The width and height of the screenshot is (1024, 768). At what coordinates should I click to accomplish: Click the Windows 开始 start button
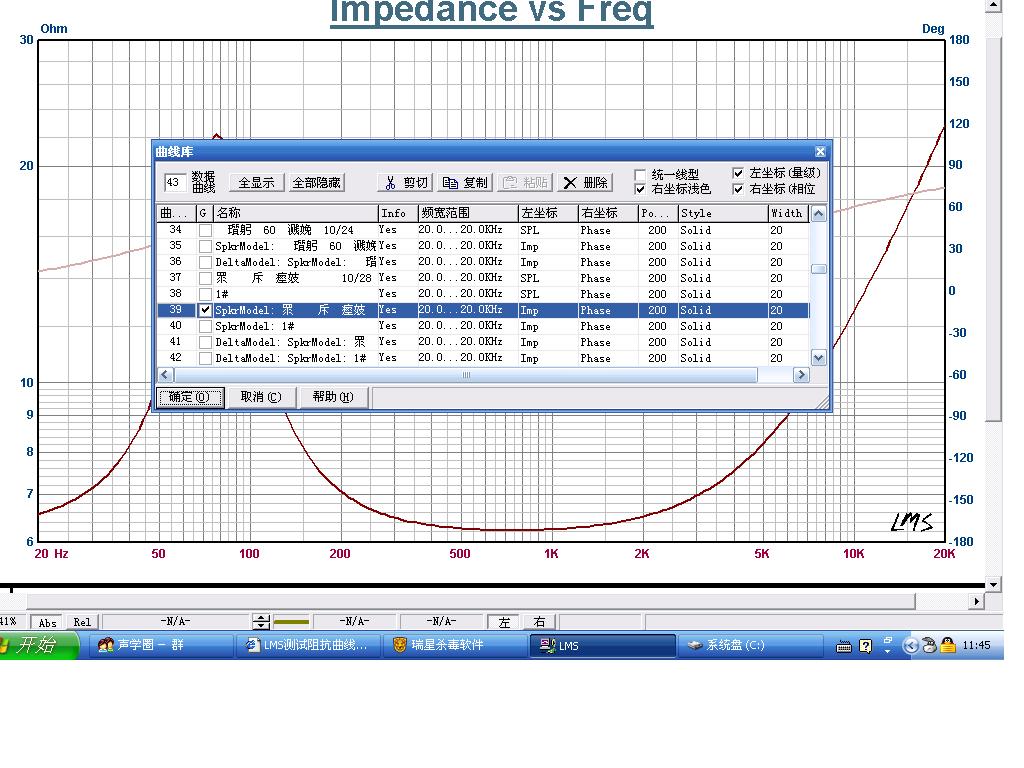click(38, 646)
